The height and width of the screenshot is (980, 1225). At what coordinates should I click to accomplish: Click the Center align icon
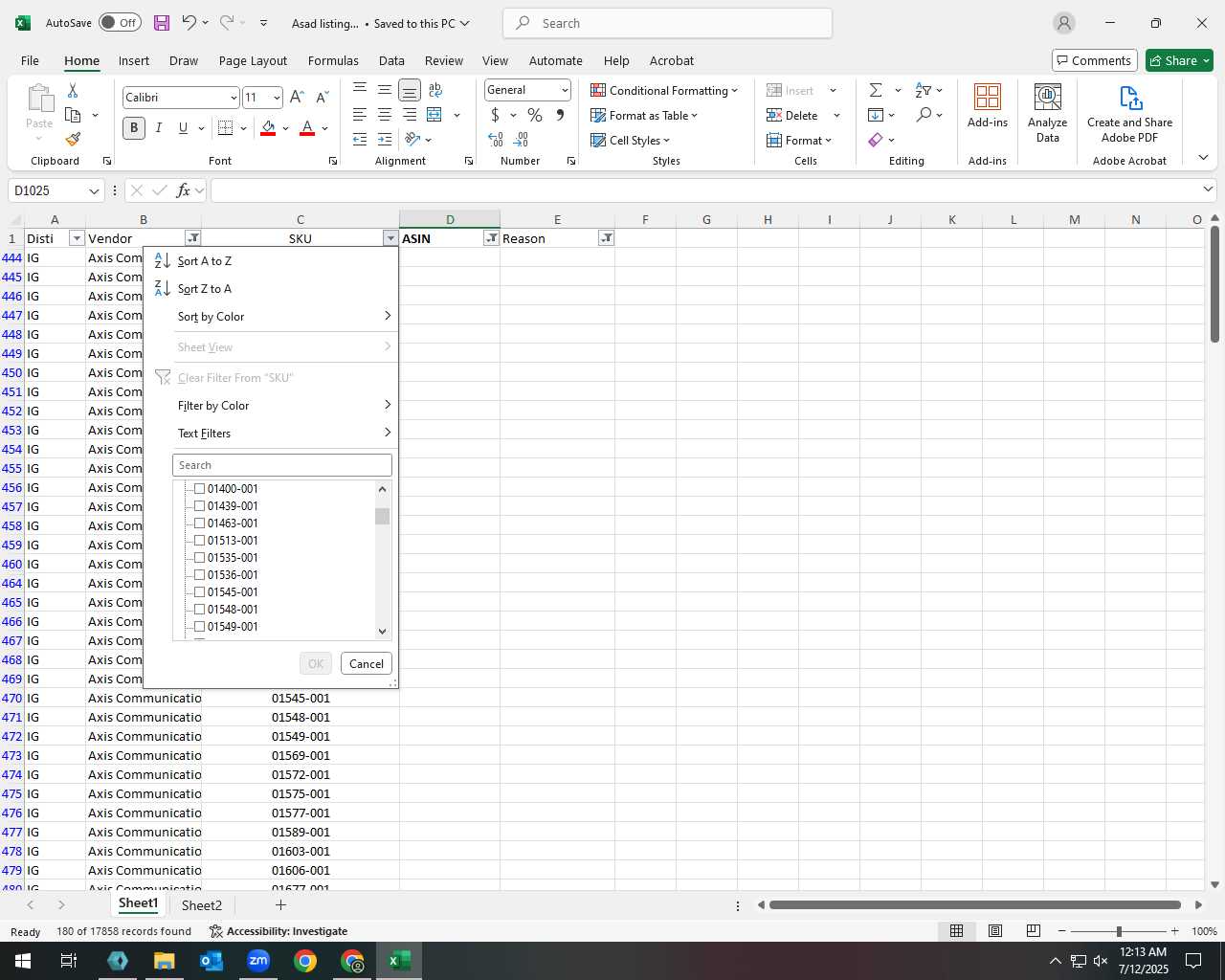tap(385, 115)
